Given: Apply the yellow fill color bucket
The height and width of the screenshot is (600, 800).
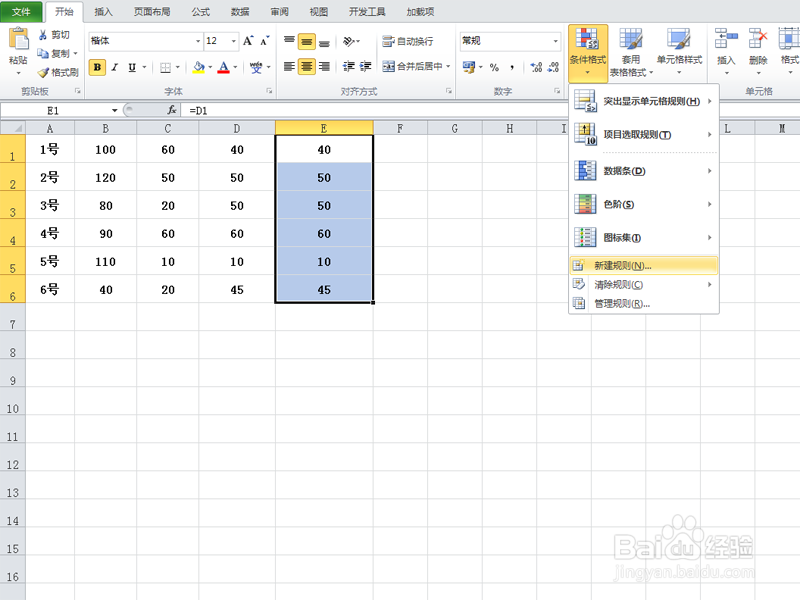Looking at the screenshot, I should [x=199, y=67].
